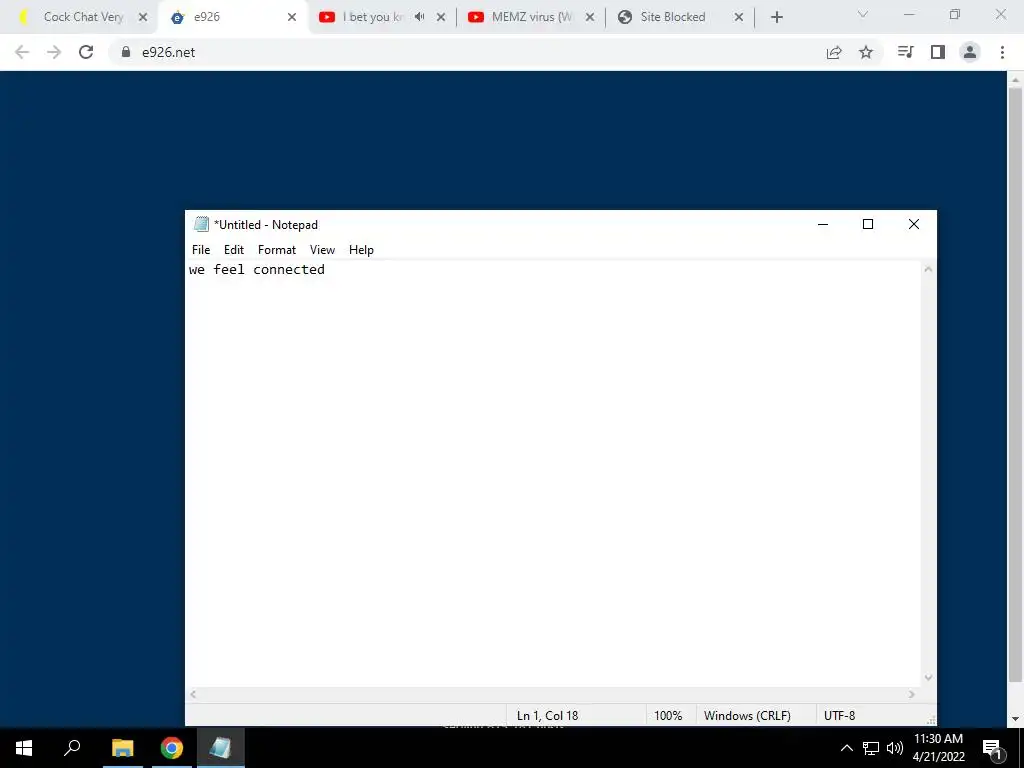This screenshot has height=768, width=1024.
Task: Close the Site Blocked tab
Action: coord(739,18)
